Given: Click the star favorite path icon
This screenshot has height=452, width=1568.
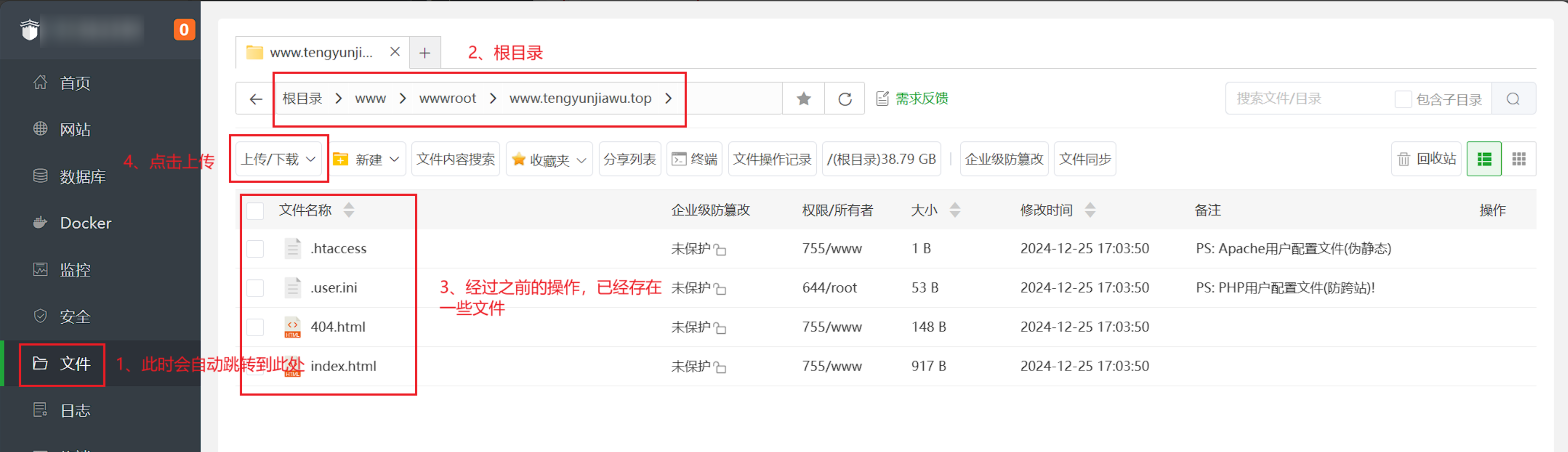Looking at the screenshot, I should click(x=803, y=98).
